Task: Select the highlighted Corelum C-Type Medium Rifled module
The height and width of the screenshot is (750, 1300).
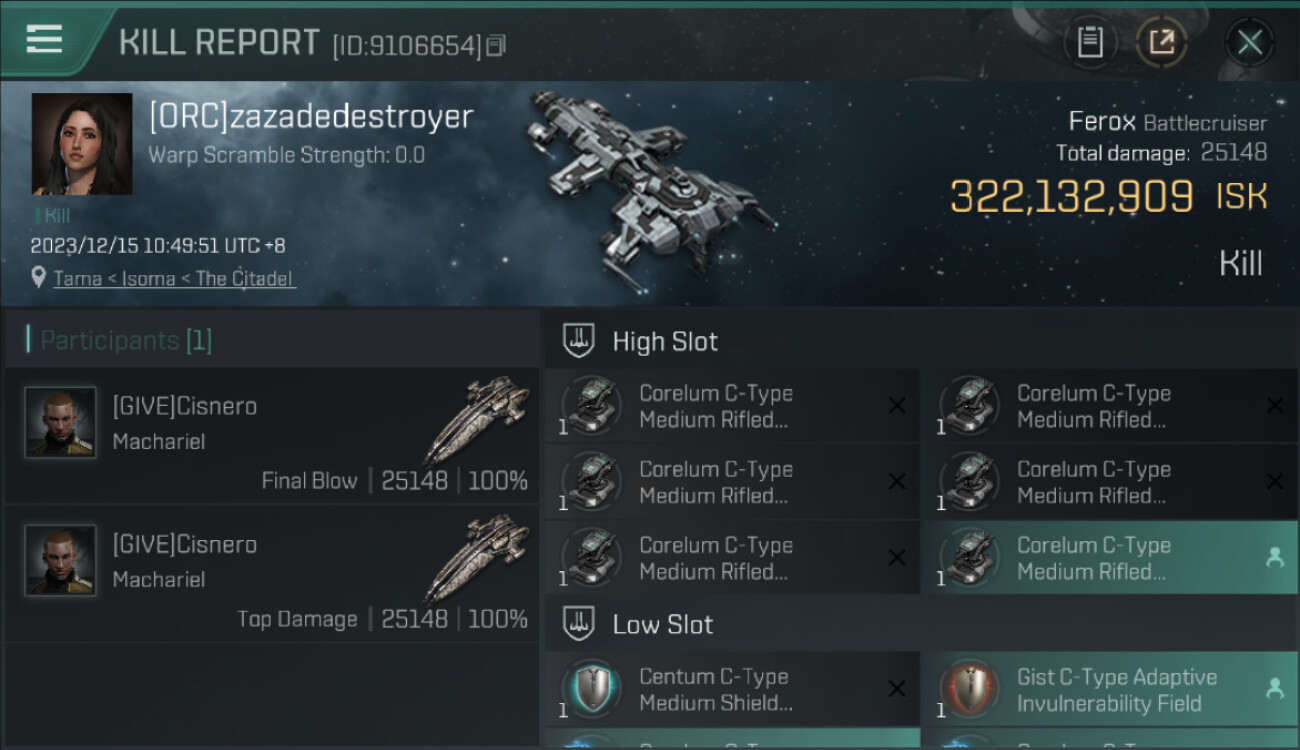Action: click(x=1110, y=558)
